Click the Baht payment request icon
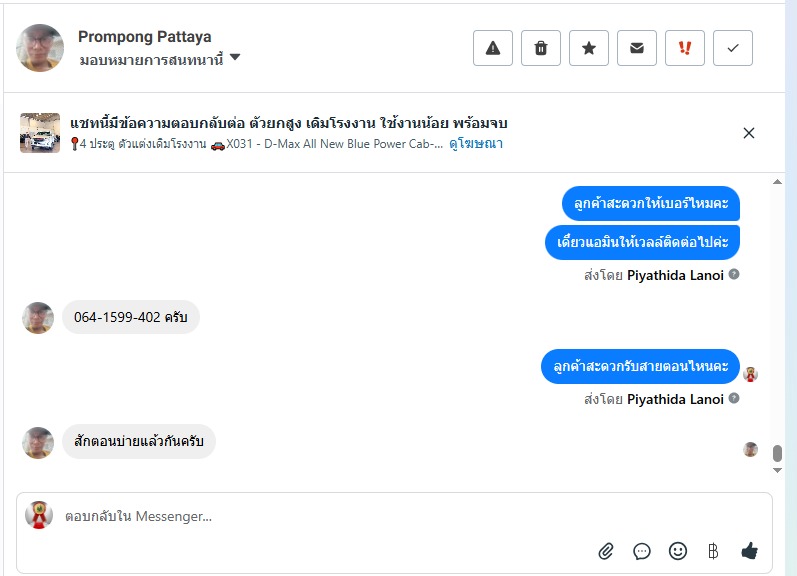 tap(713, 551)
